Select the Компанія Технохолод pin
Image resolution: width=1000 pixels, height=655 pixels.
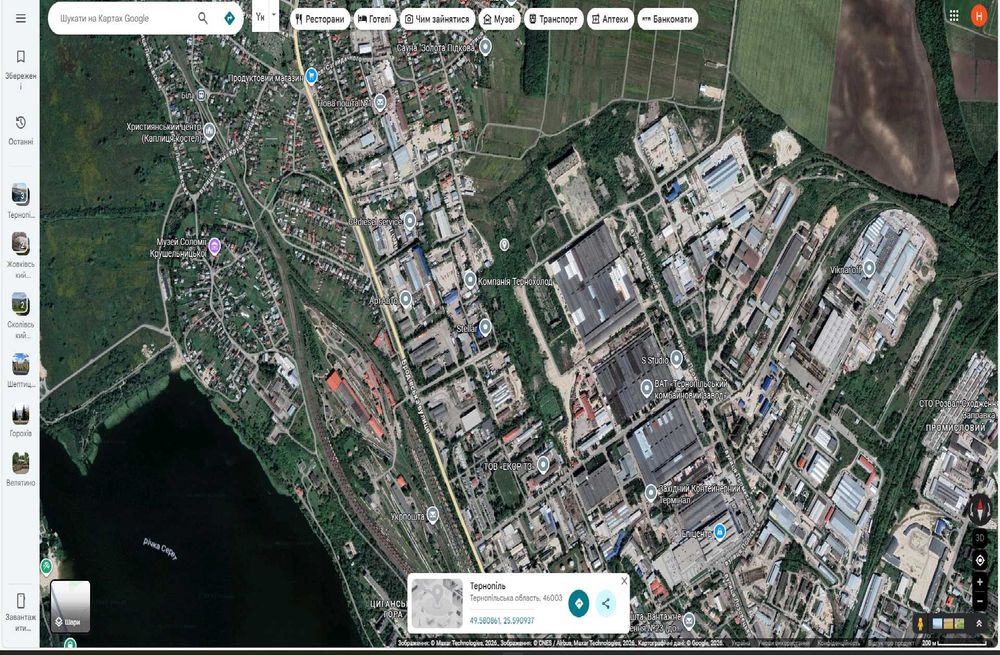click(x=470, y=279)
